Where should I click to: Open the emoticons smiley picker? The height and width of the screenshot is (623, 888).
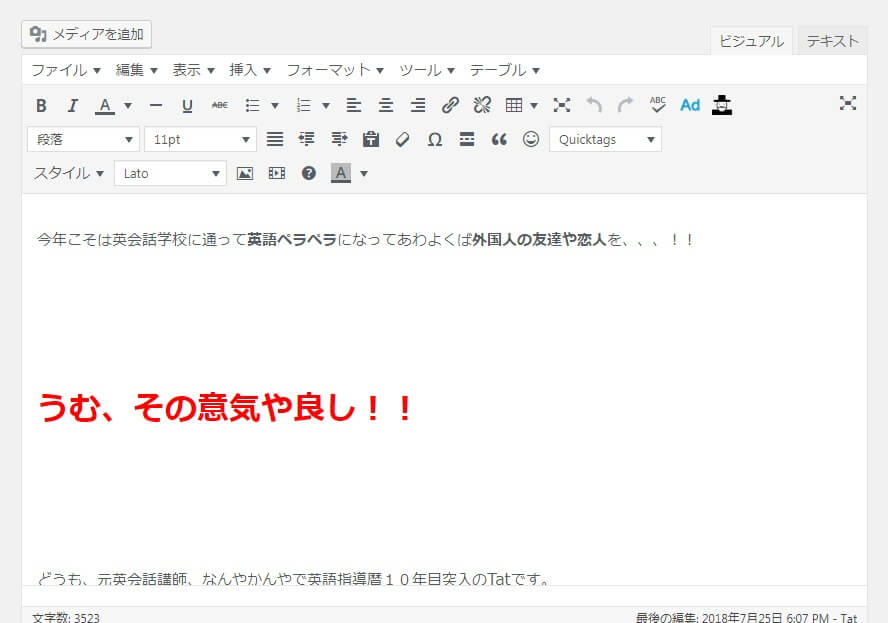(531, 139)
